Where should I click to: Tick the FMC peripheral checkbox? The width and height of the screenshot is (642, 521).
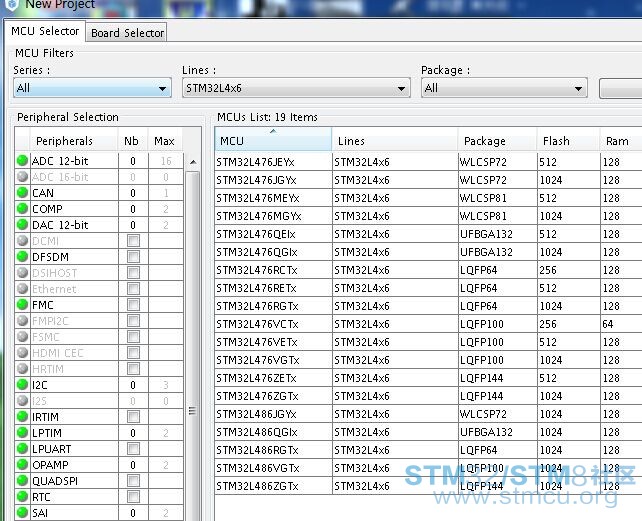(x=133, y=305)
